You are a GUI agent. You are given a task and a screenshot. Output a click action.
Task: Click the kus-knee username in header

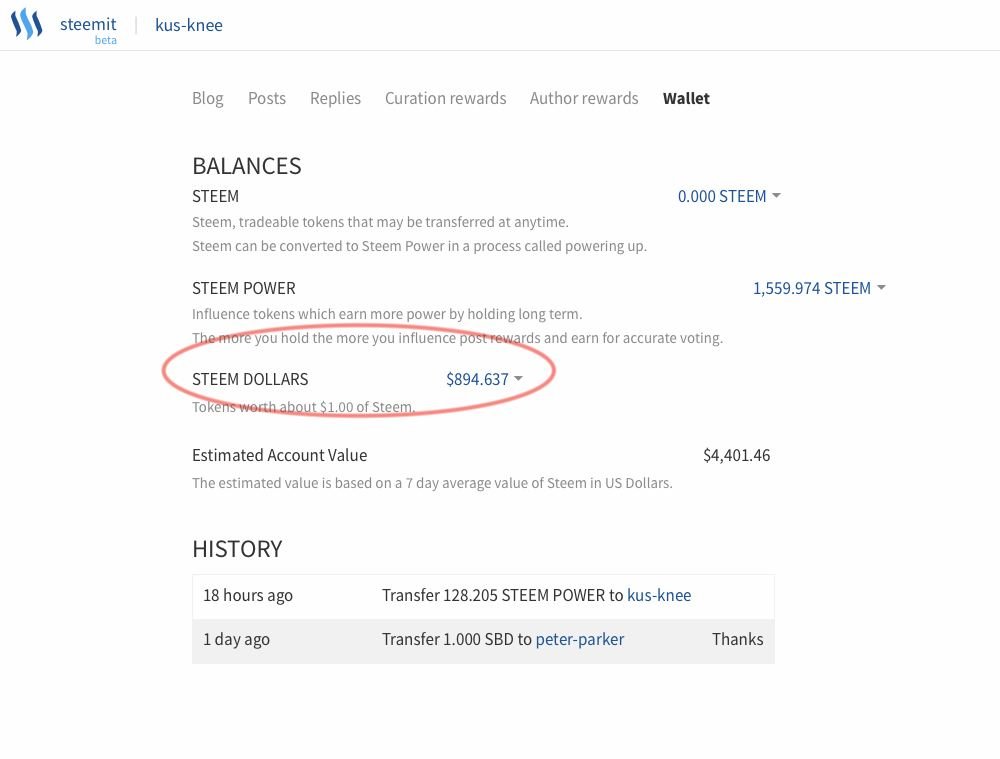(x=189, y=25)
